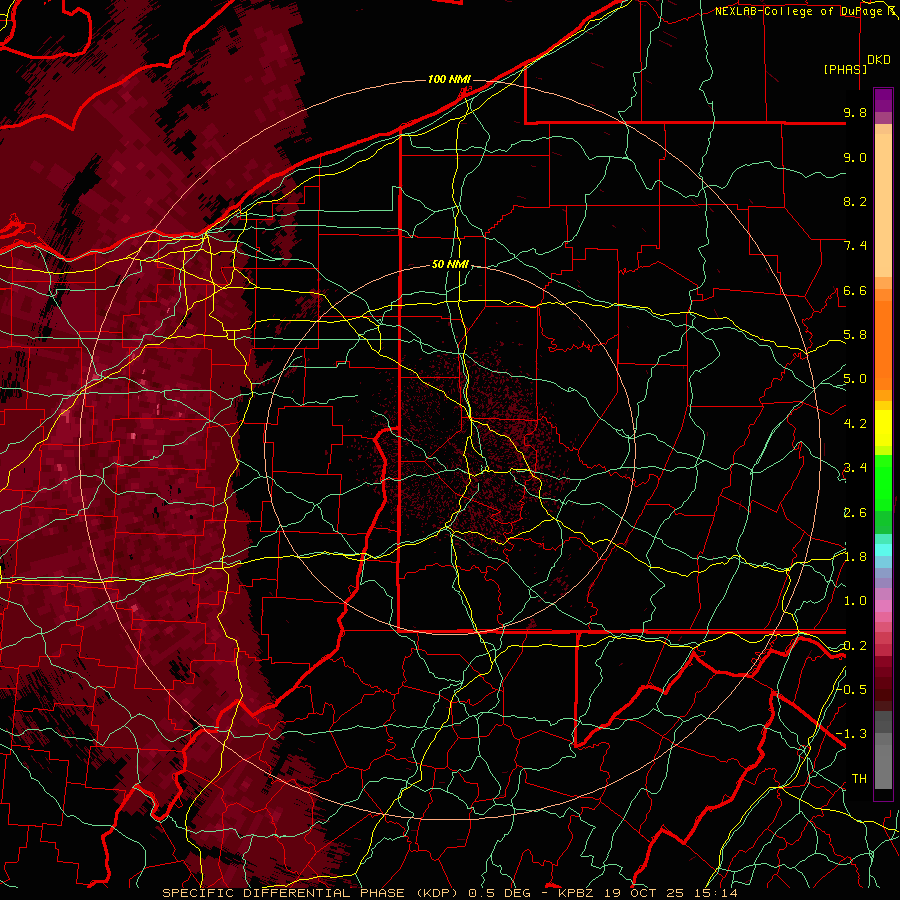Click the DKD legend title

879,60
